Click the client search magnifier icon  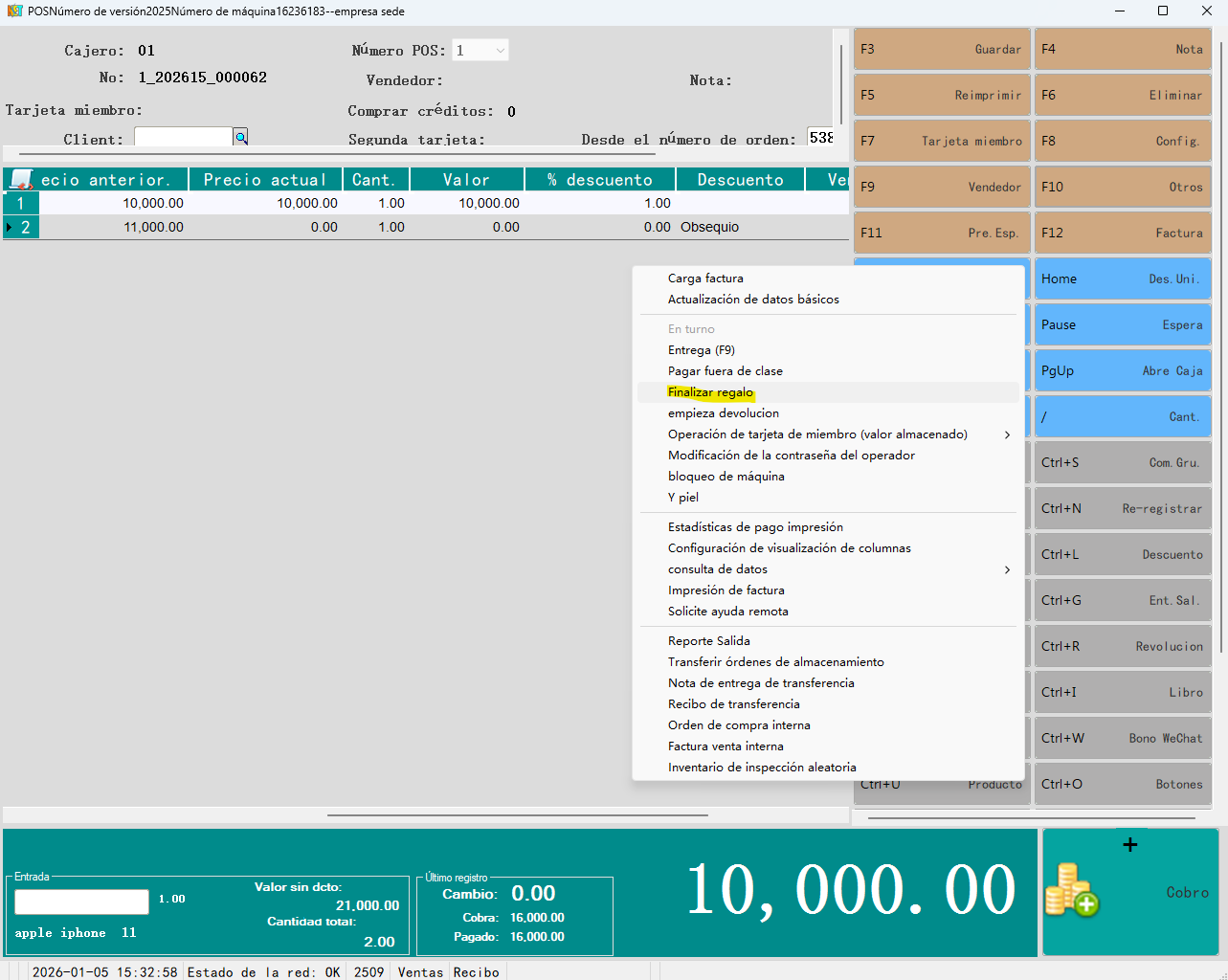(240, 138)
